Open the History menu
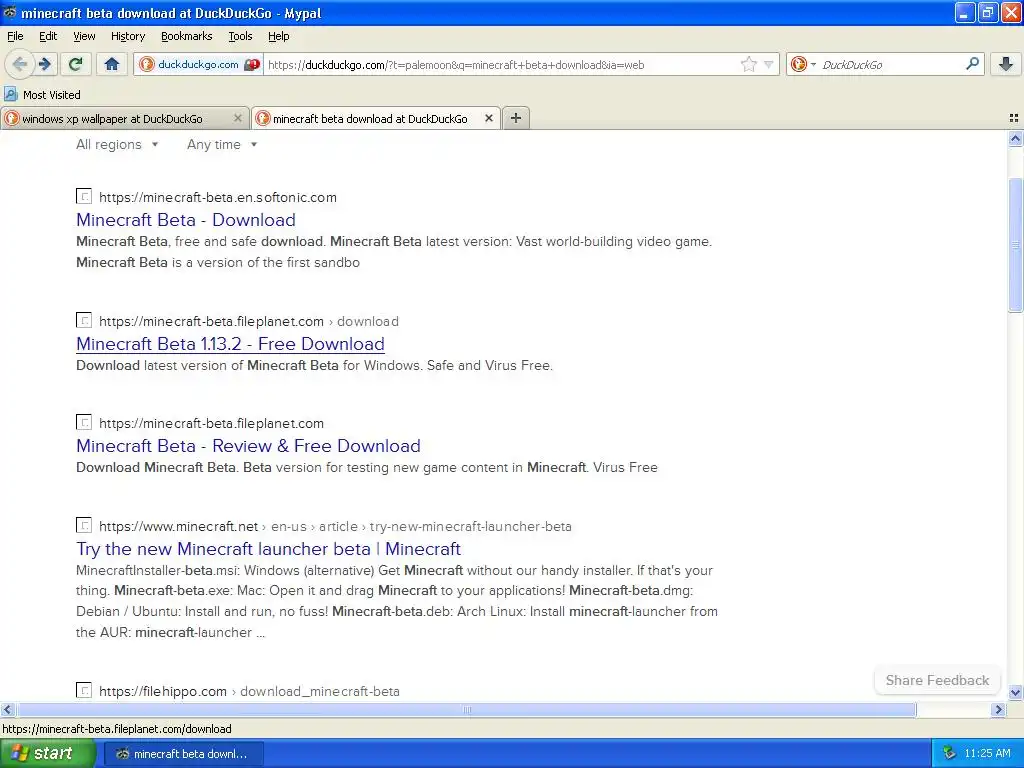This screenshot has height=768, width=1024. click(127, 36)
